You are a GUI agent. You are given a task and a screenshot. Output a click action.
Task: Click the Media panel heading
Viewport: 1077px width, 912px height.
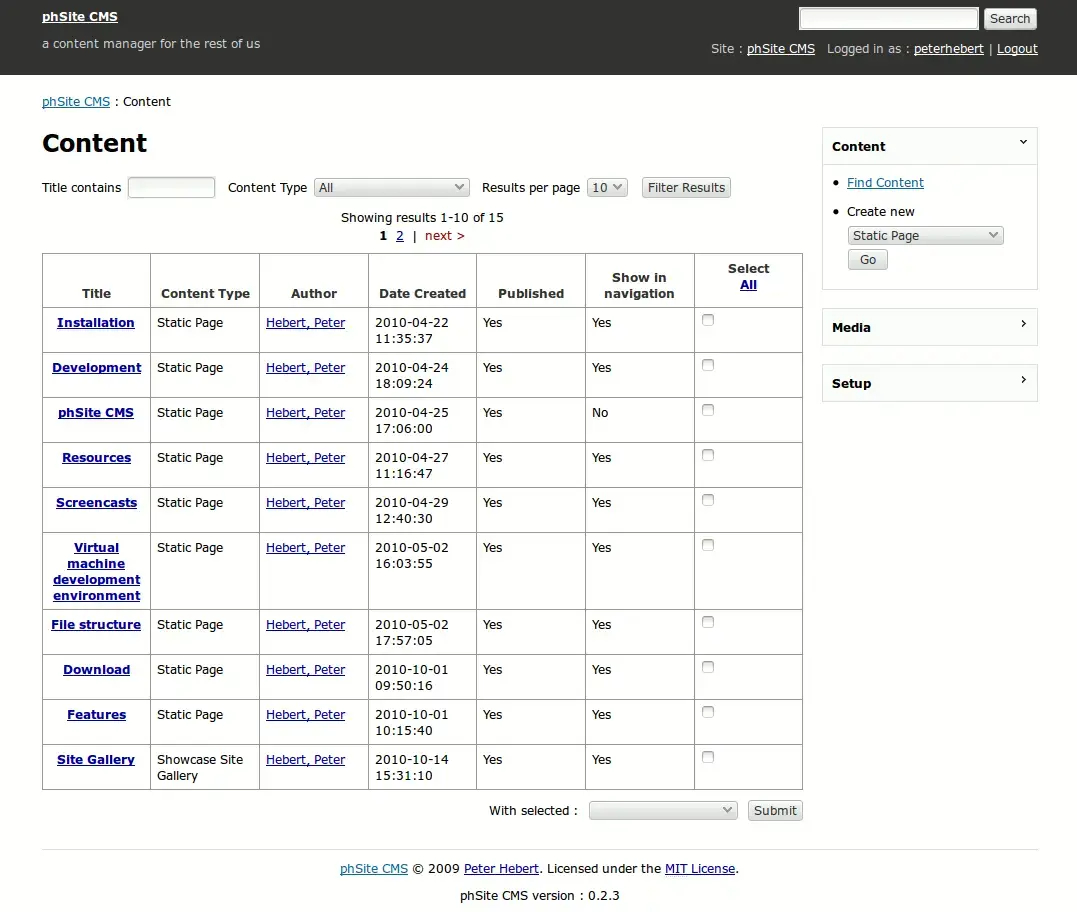pos(851,328)
